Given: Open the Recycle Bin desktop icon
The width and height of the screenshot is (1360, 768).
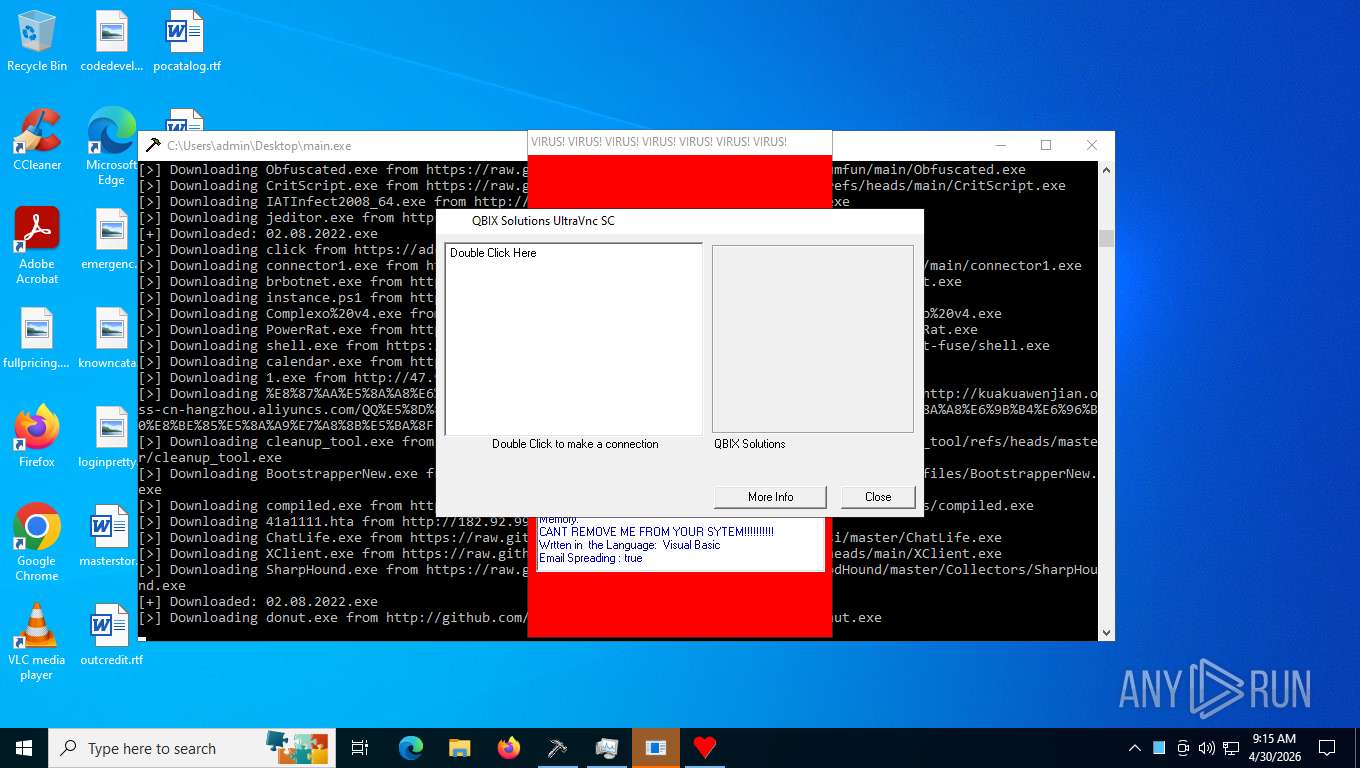Looking at the screenshot, I should coord(37,40).
